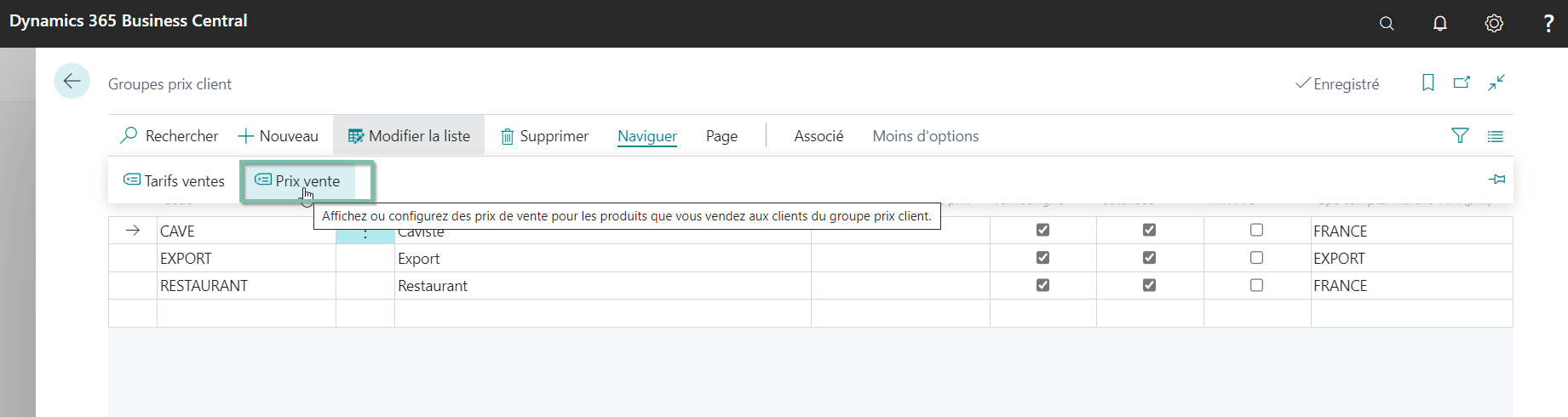Viewport: 1568px width, 417px height.
Task: Click Modifier la liste
Action: (409, 136)
